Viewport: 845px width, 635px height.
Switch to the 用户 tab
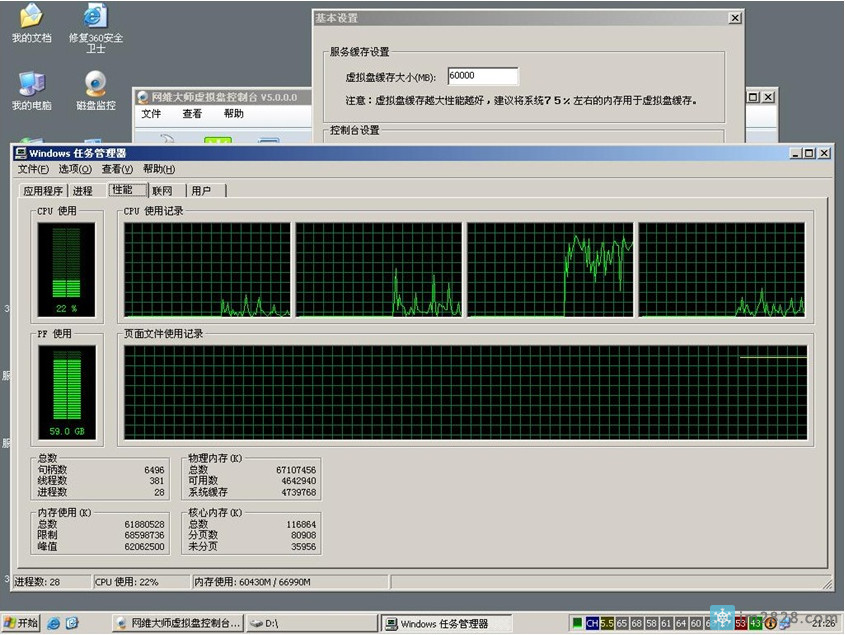coord(201,191)
